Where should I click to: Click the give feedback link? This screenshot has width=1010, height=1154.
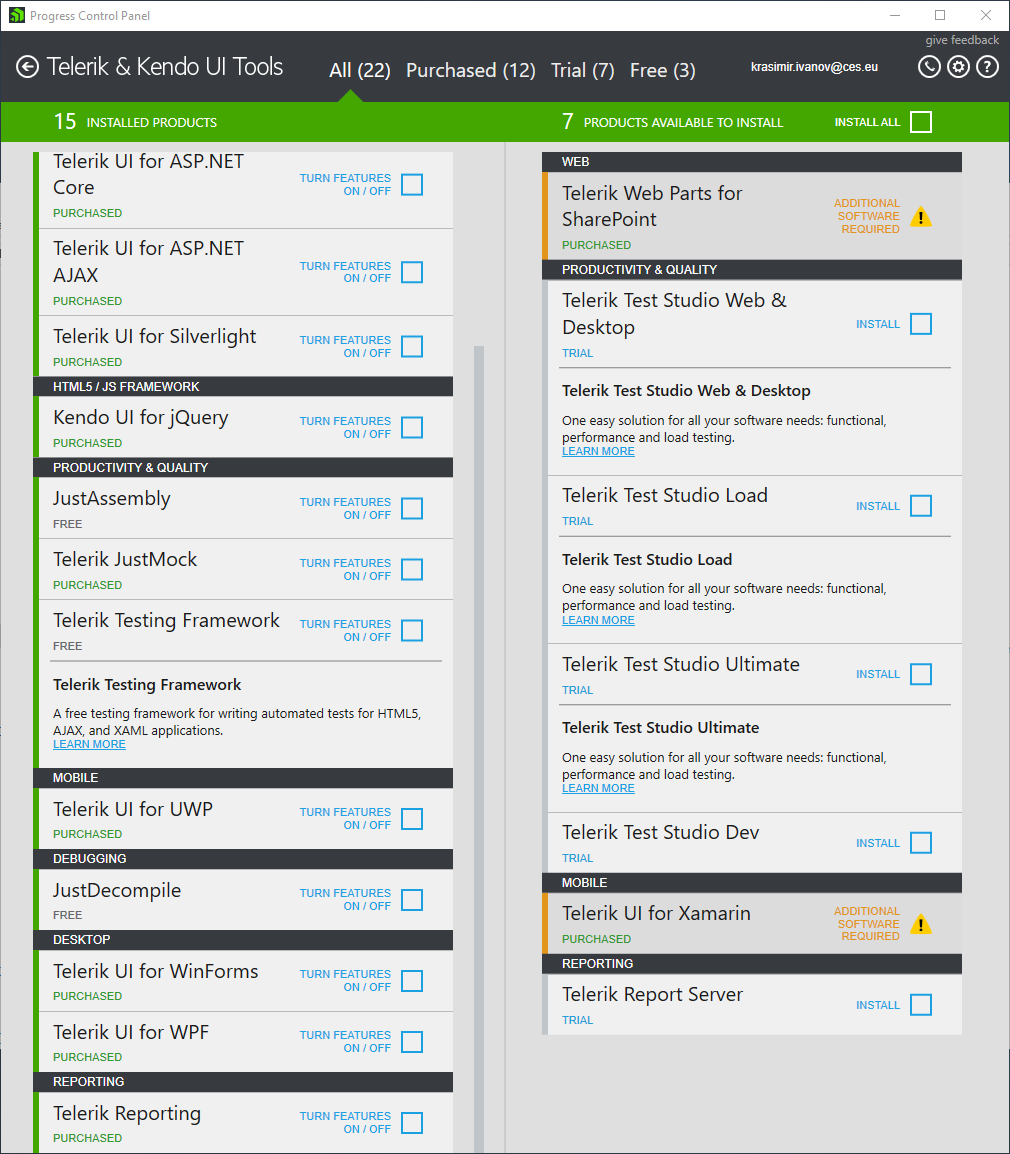[961, 41]
